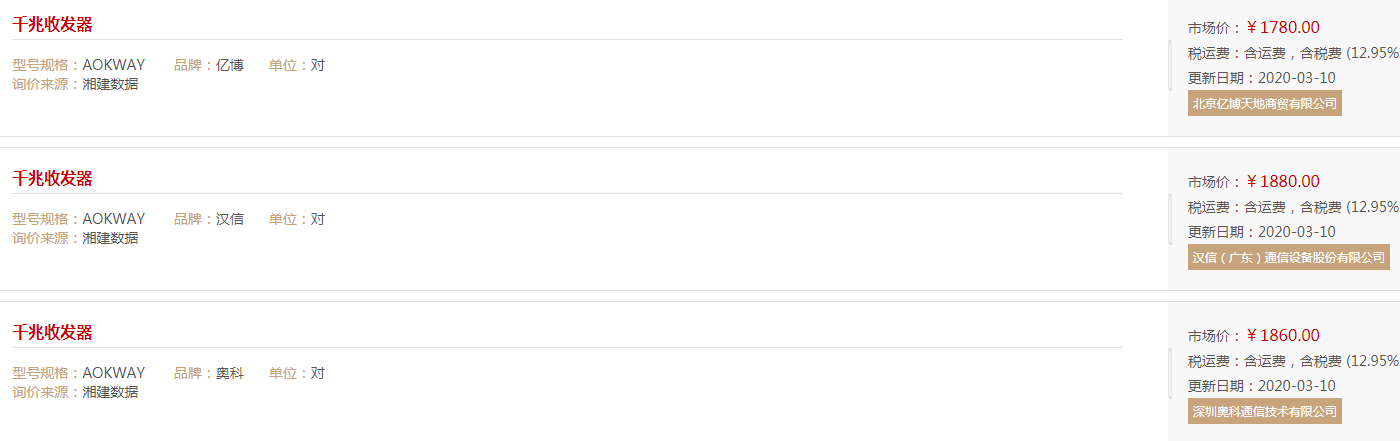The height and width of the screenshot is (441, 1400).
Task: Click the tax and freight info beside ¥1780.00
Action: (x=1294, y=53)
